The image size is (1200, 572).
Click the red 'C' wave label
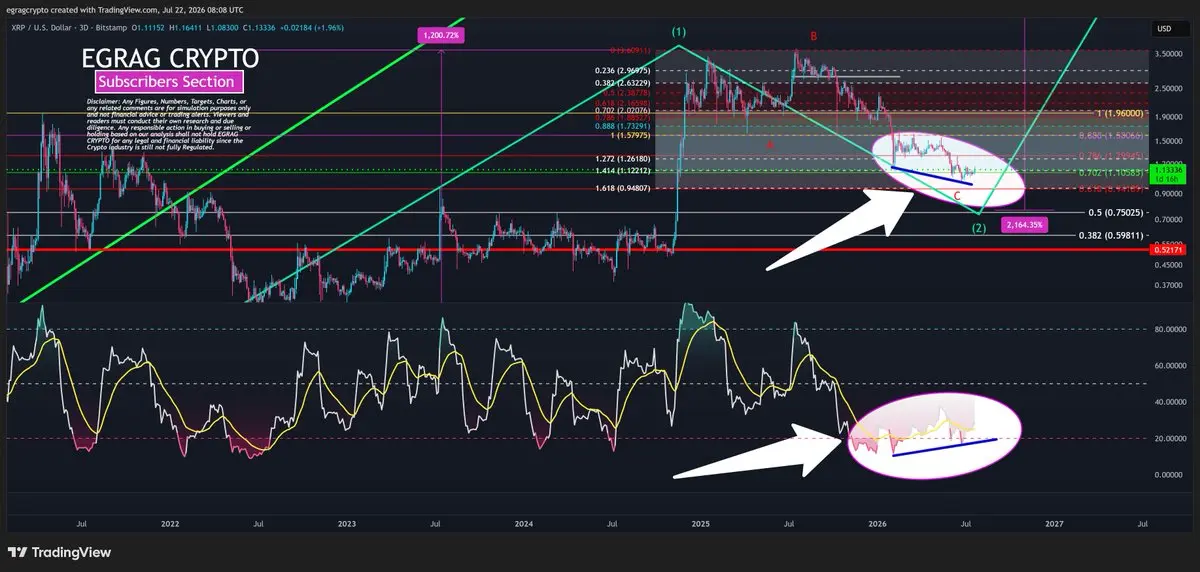[x=957, y=196]
